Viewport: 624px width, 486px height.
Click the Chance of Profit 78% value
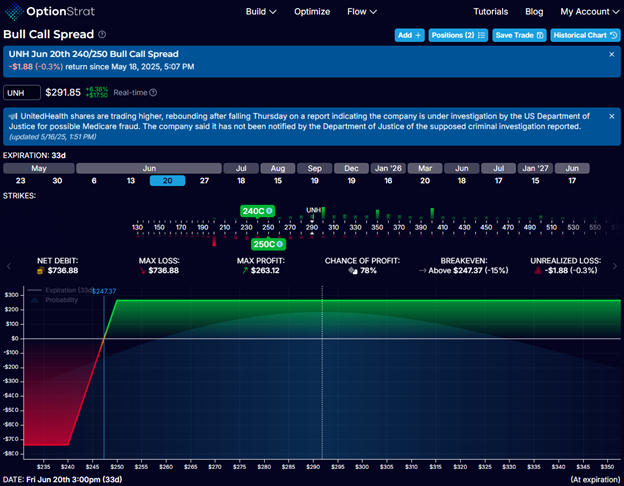tap(369, 271)
